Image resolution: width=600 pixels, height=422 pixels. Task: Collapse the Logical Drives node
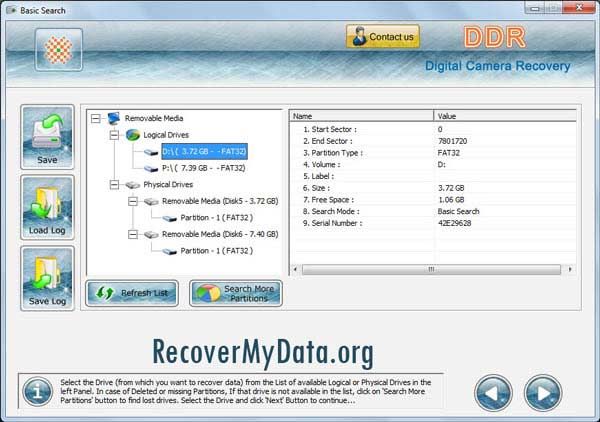tap(114, 135)
